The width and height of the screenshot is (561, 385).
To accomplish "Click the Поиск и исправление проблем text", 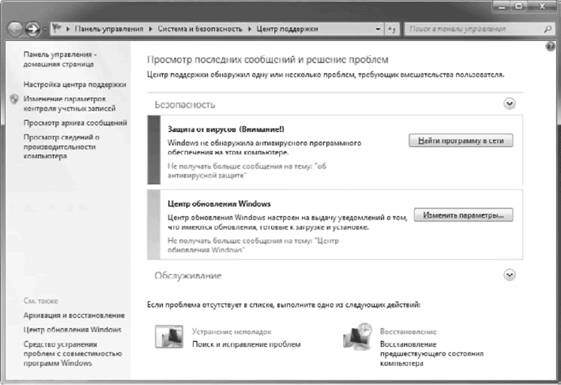I will point(246,344).
